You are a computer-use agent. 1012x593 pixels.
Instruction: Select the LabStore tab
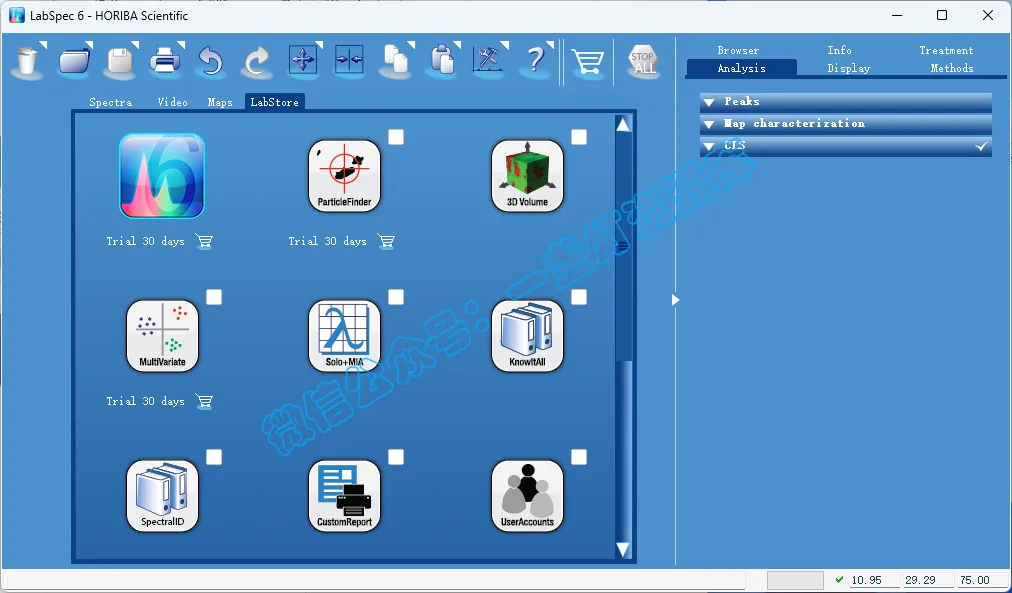click(275, 102)
